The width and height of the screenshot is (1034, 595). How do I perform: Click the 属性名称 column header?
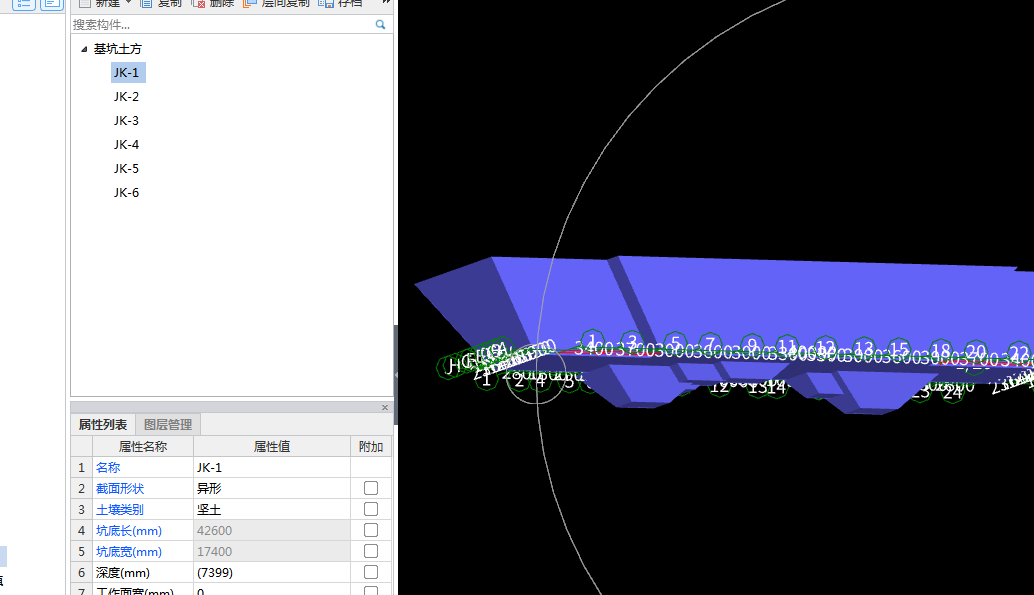click(x=142, y=447)
